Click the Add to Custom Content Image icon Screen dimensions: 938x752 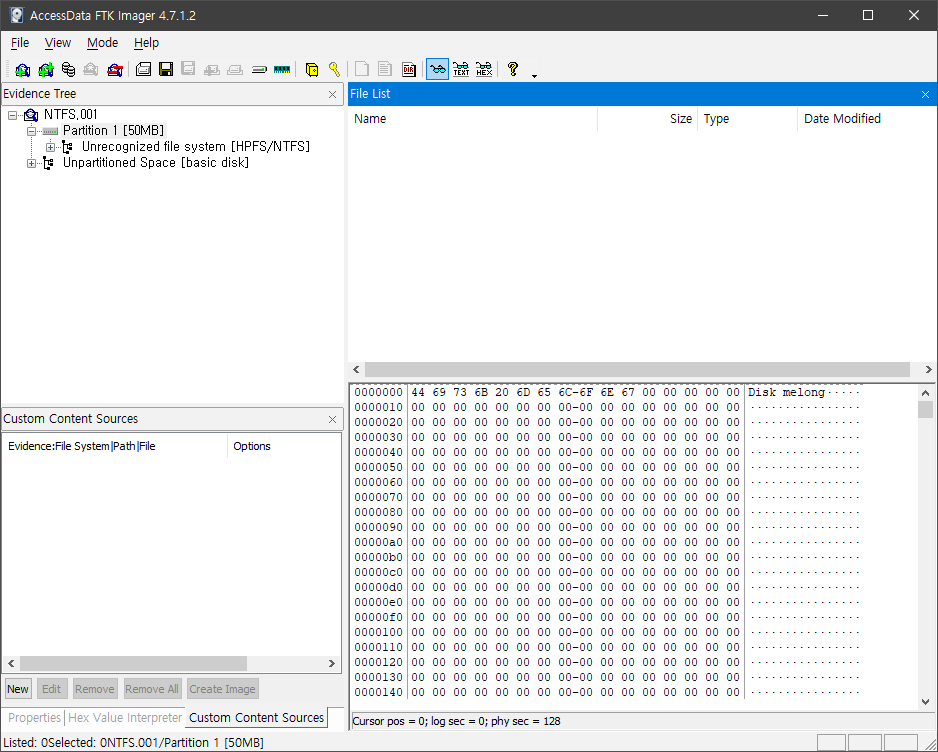coord(211,69)
